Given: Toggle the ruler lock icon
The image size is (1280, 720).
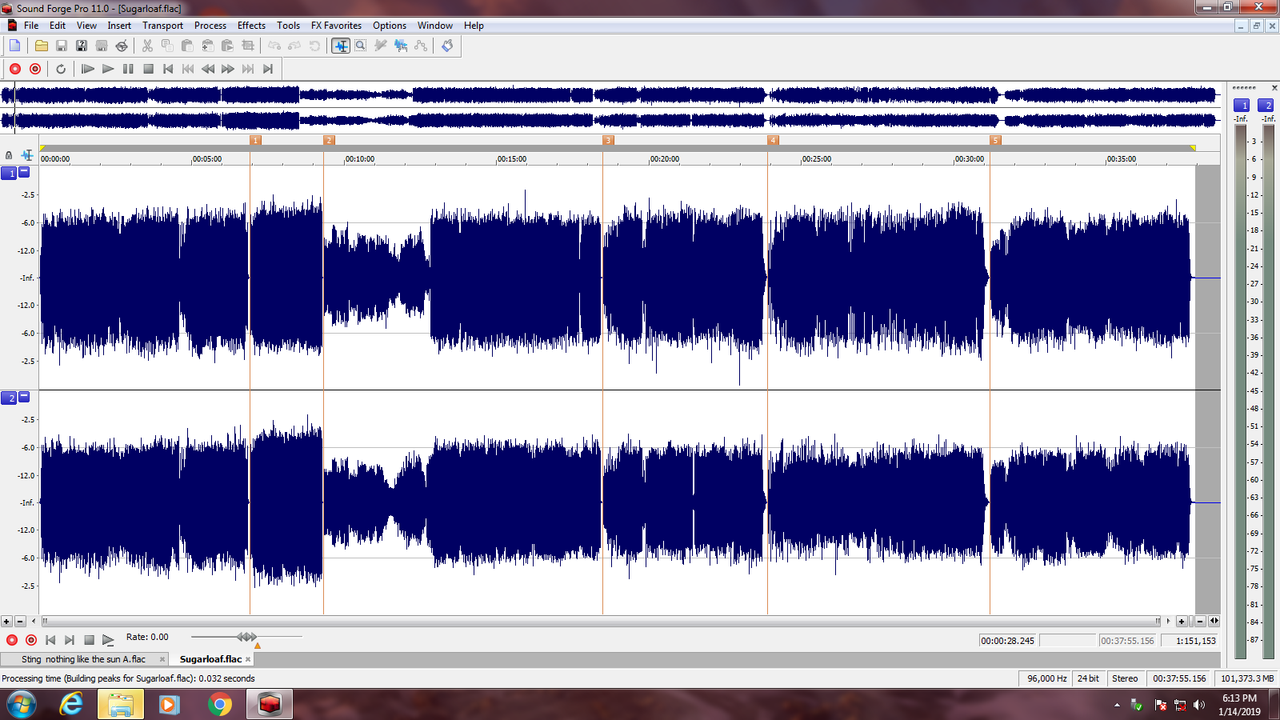Looking at the screenshot, I should click(x=9, y=155).
